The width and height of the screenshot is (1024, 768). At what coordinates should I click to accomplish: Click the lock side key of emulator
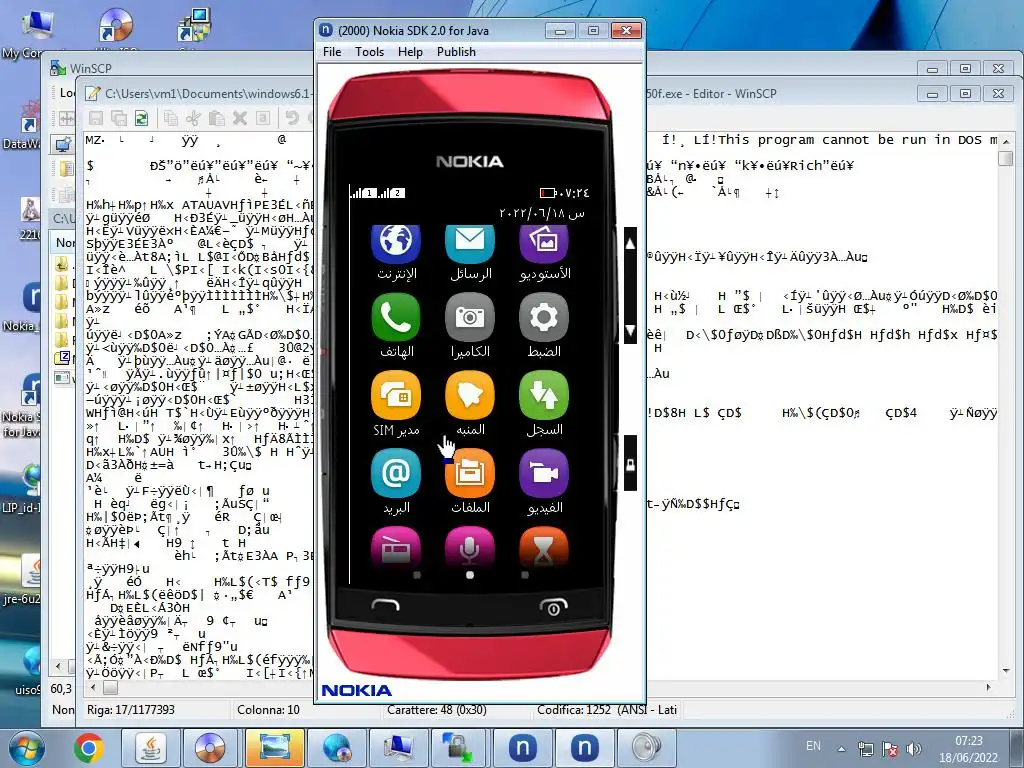630,463
